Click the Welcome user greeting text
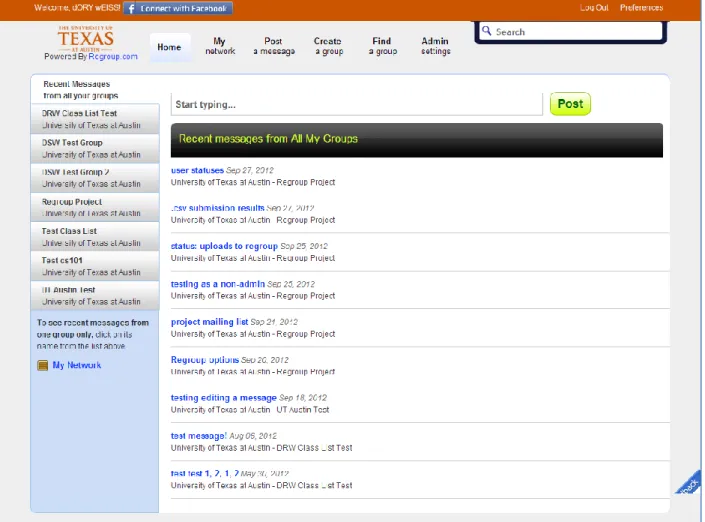 tap(77, 8)
